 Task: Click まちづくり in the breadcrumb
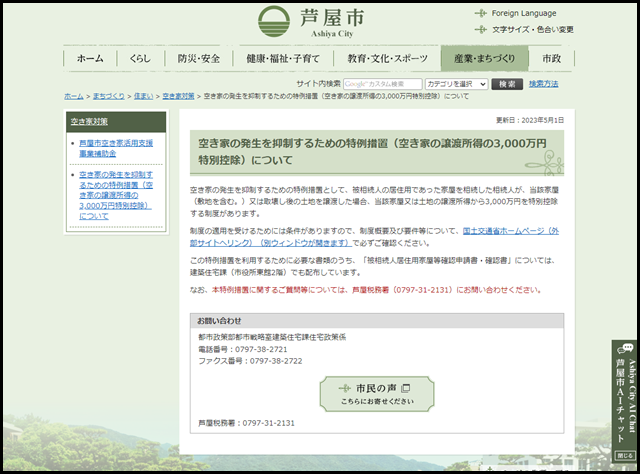tap(109, 96)
